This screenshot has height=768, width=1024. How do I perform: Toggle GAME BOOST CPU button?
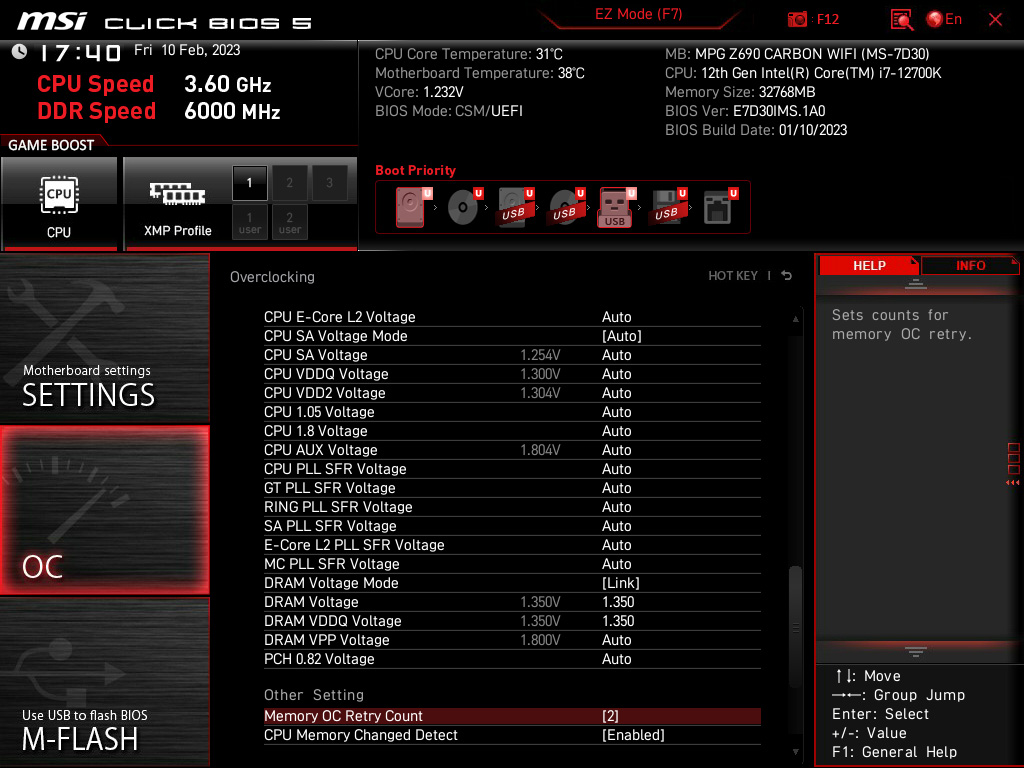[59, 203]
